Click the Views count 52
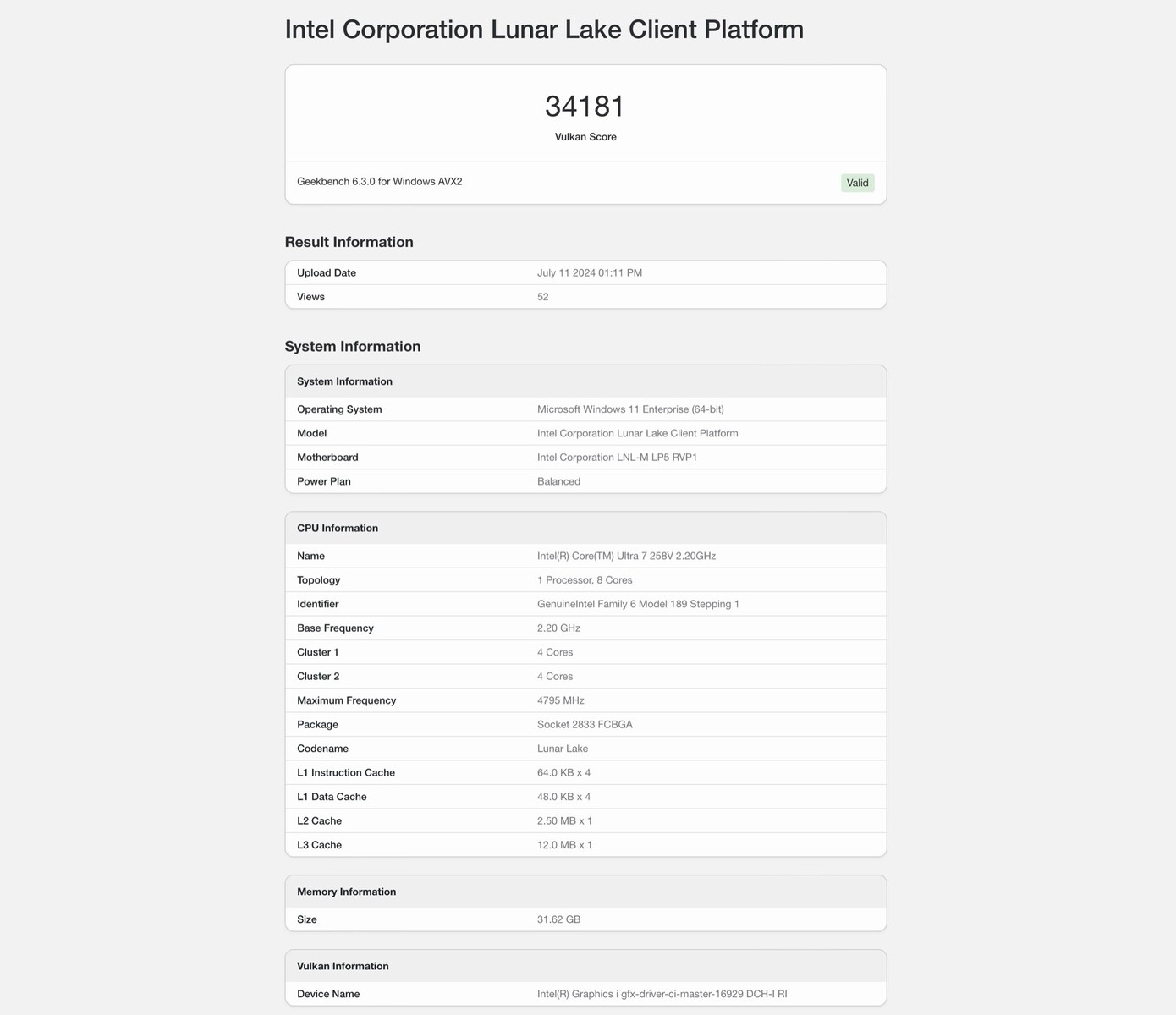1176x1015 pixels. point(543,297)
